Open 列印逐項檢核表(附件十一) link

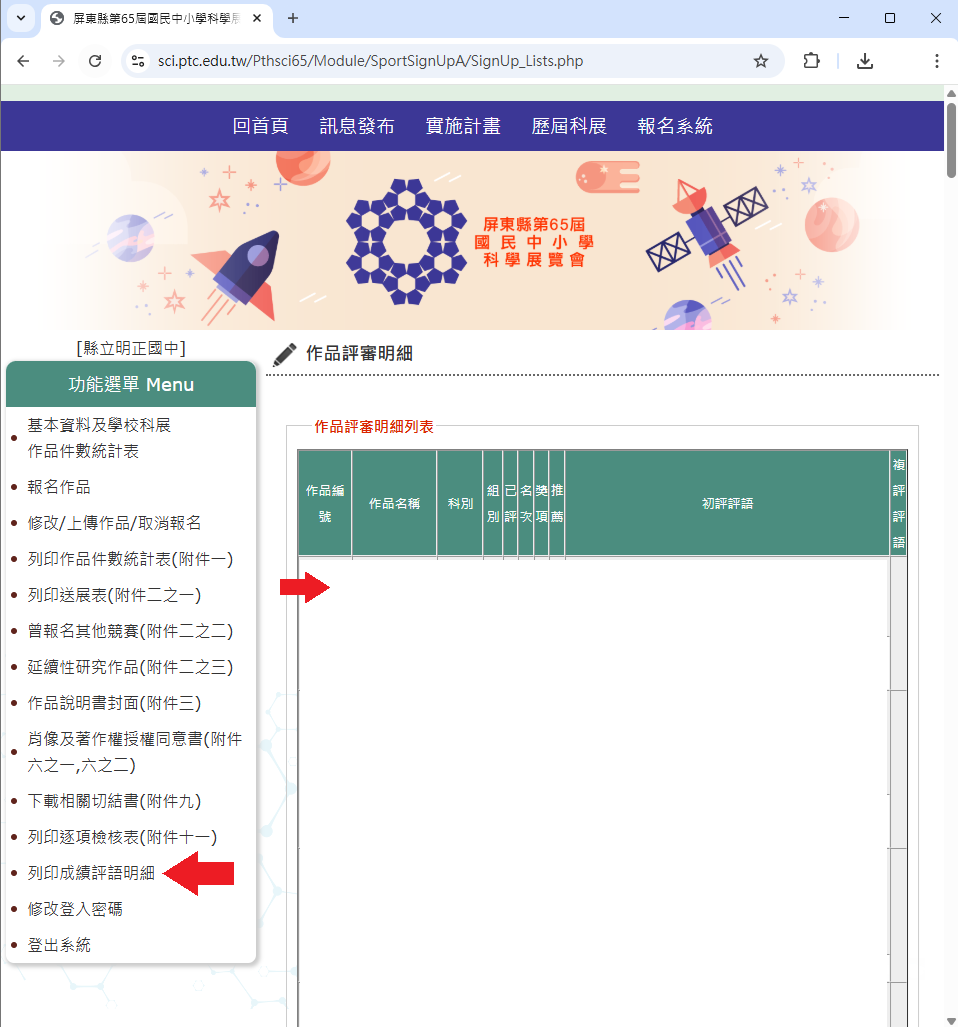[x=122, y=836]
